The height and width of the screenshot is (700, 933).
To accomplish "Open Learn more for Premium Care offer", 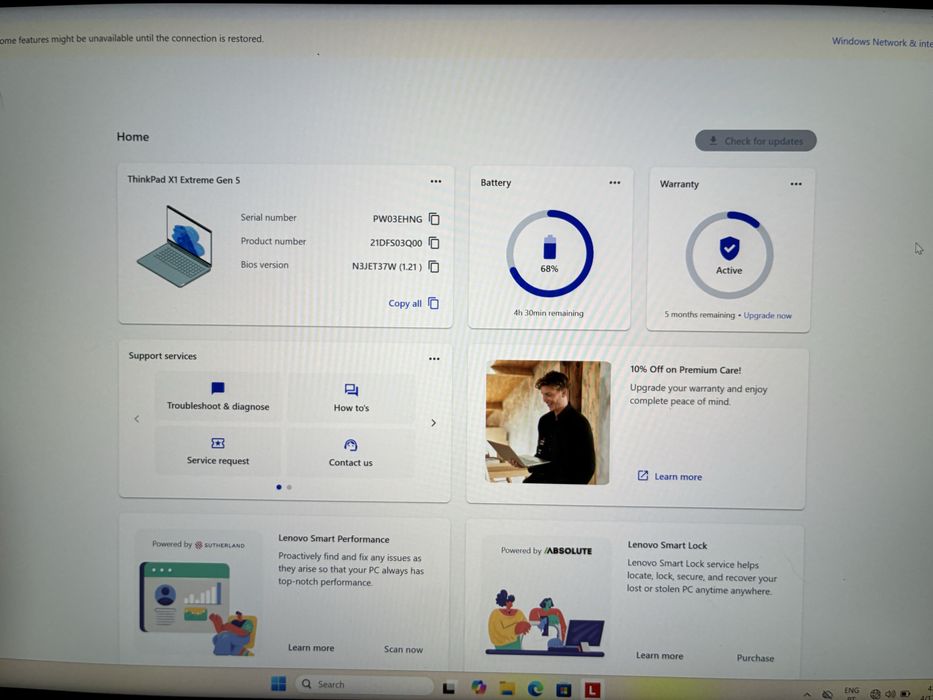I will pos(670,476).
